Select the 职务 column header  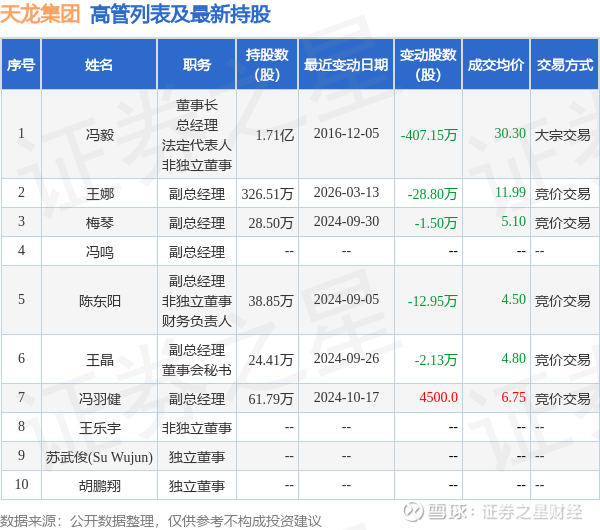197,65
